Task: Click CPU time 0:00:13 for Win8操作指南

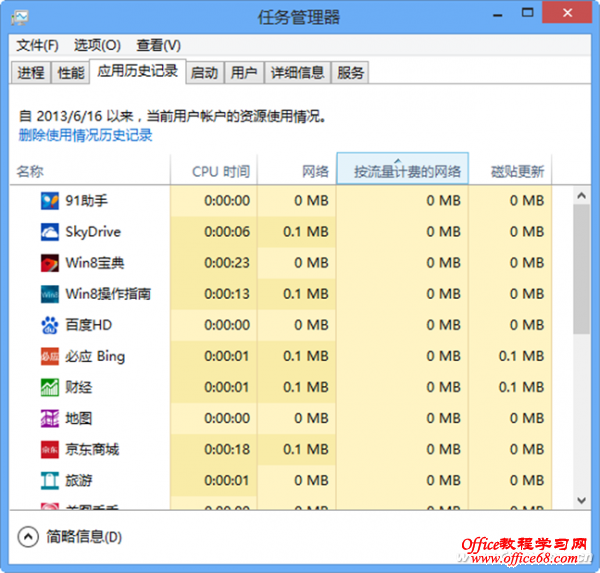Action: (x=227, y=294)
